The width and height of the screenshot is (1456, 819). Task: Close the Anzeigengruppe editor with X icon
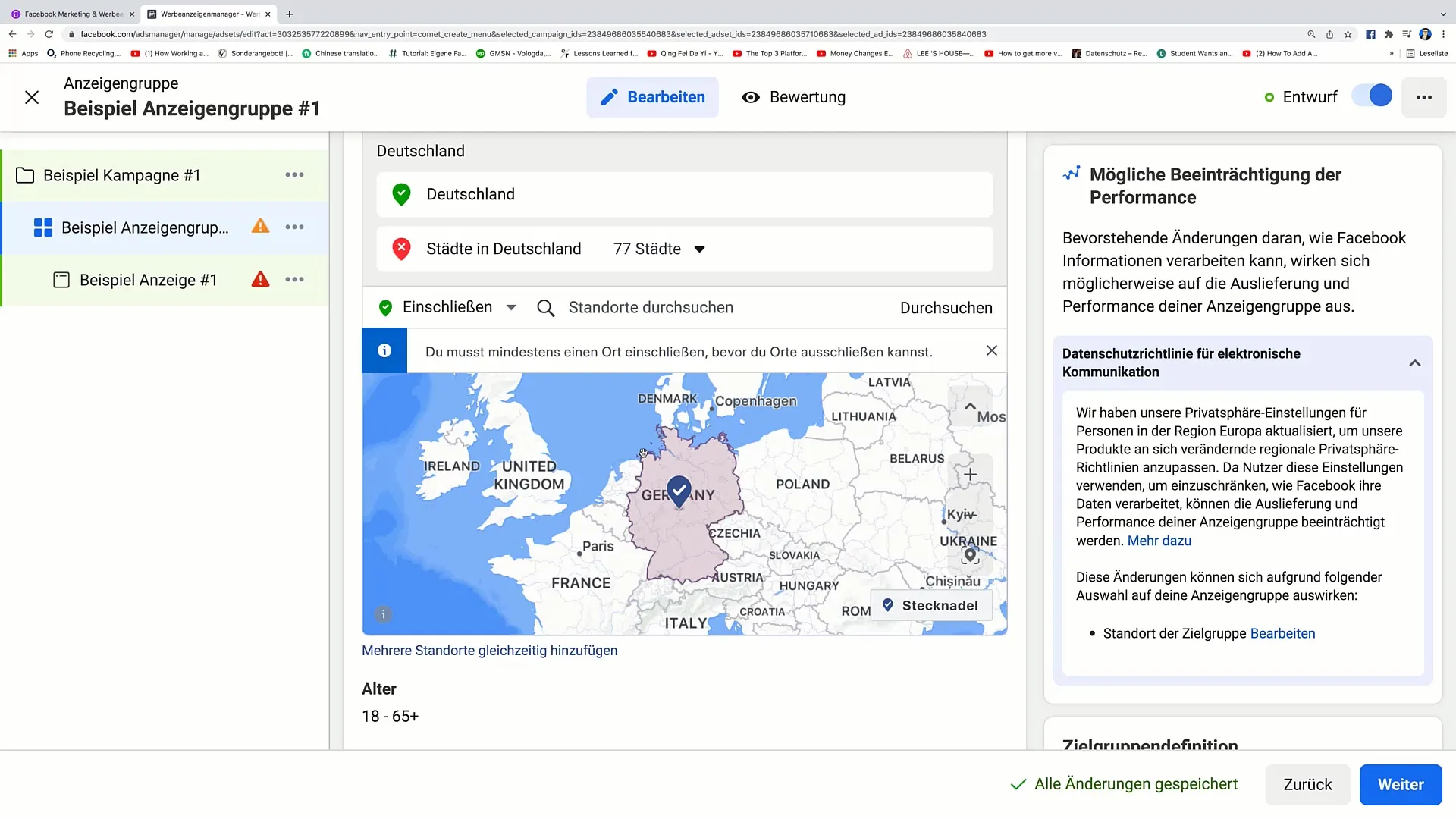[x=32, y=97]
